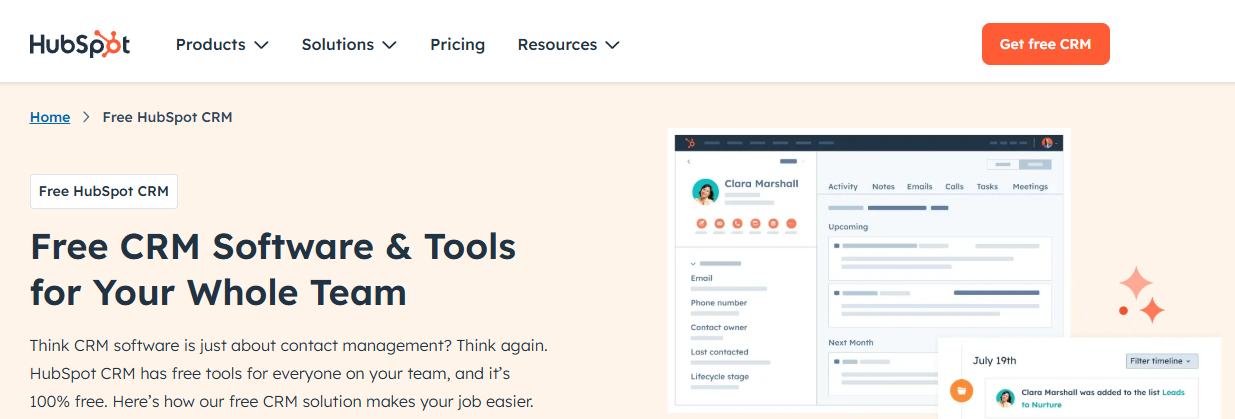This screenshot has width=1235, height=419.
Task: Click the Last contacted property label
Action: (x=719, y=352)
